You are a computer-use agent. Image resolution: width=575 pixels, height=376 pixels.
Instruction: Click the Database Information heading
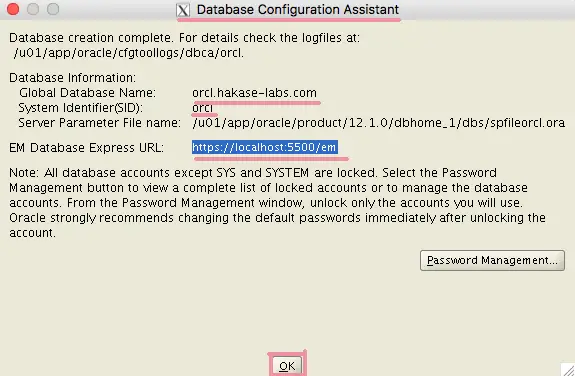72,78
